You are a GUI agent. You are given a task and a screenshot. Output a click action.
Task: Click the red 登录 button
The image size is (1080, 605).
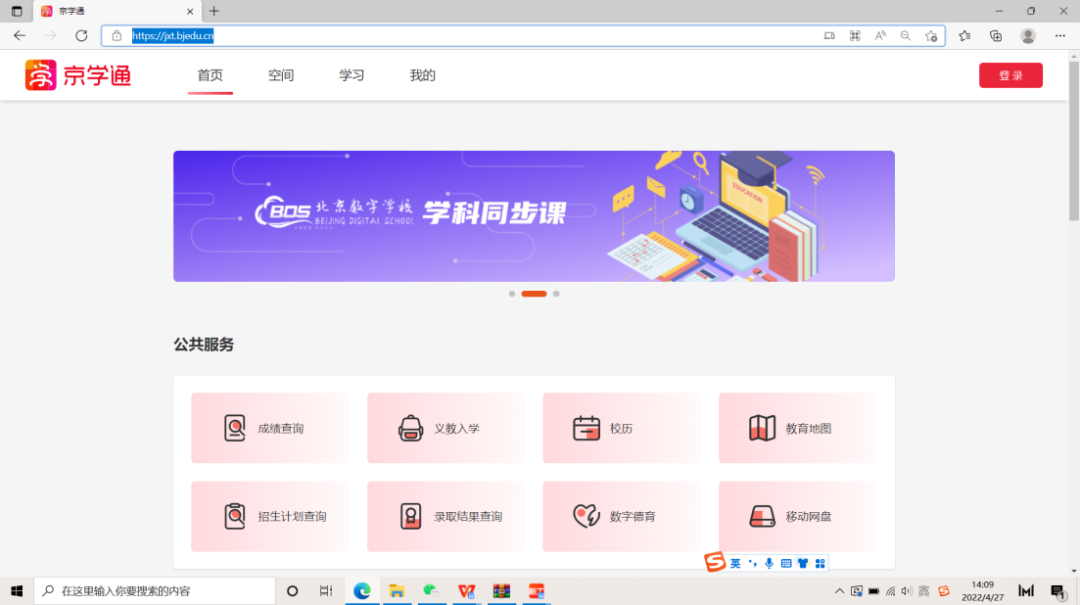1010,76
